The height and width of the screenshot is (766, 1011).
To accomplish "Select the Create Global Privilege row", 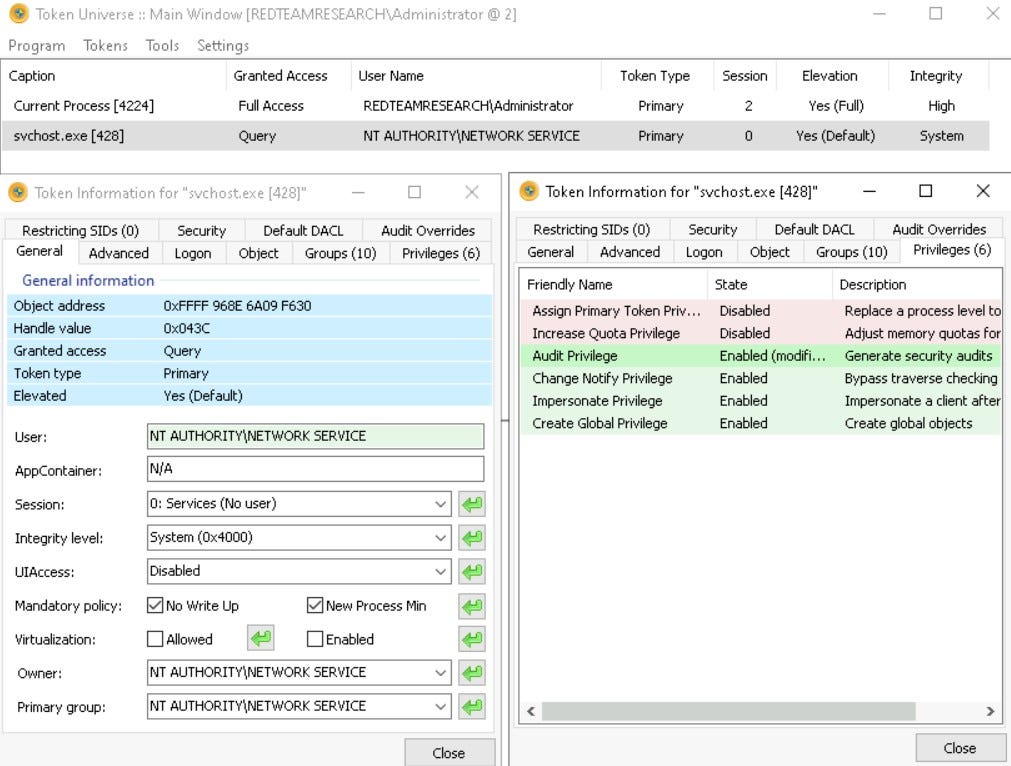I will tap(761, 424).
